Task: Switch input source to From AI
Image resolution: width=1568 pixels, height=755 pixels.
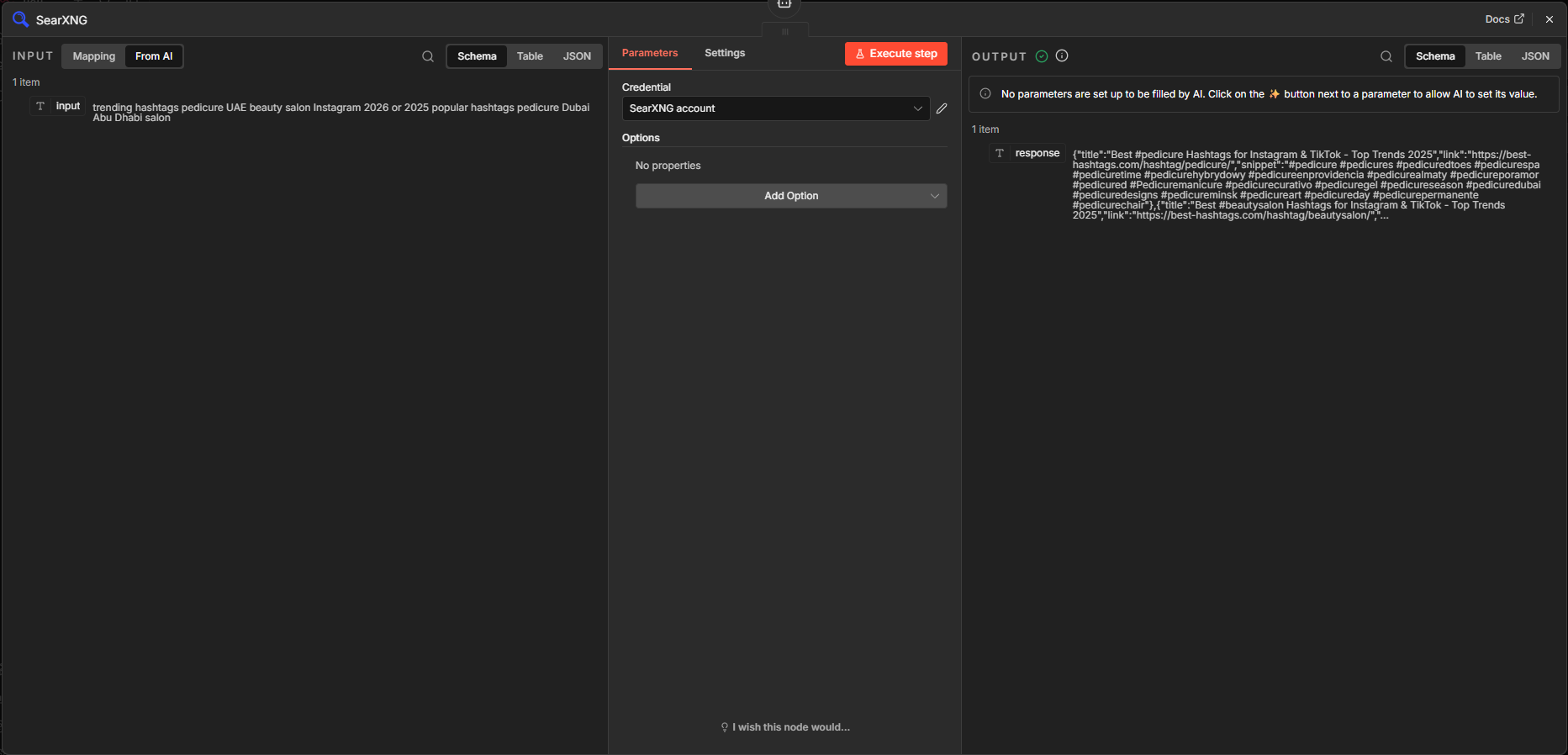Action: [x=154, y=56]
